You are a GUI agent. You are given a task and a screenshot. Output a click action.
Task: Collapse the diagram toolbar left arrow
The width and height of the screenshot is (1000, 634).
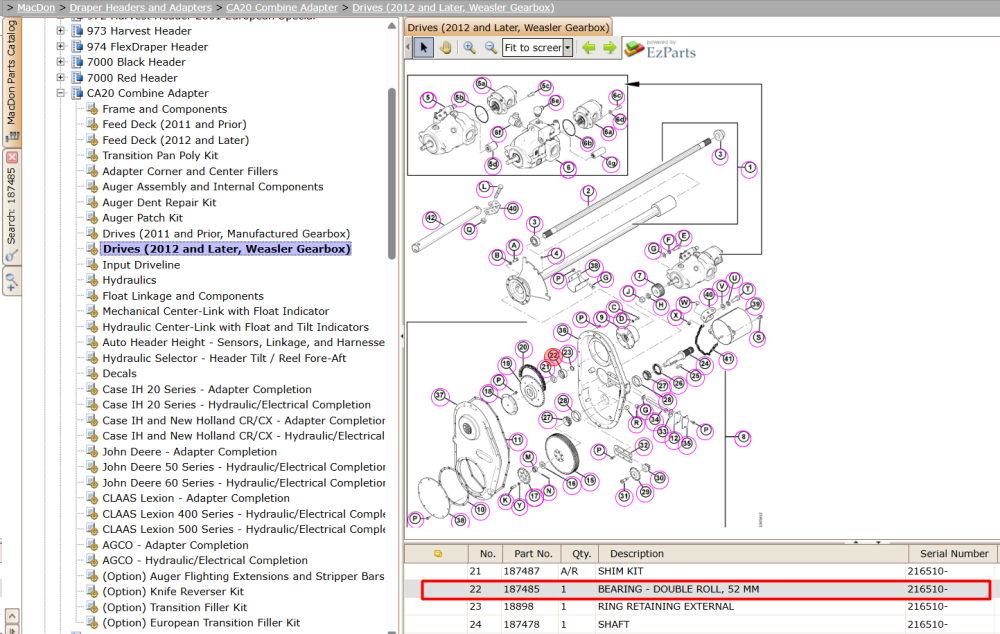[x=408, y=48]
